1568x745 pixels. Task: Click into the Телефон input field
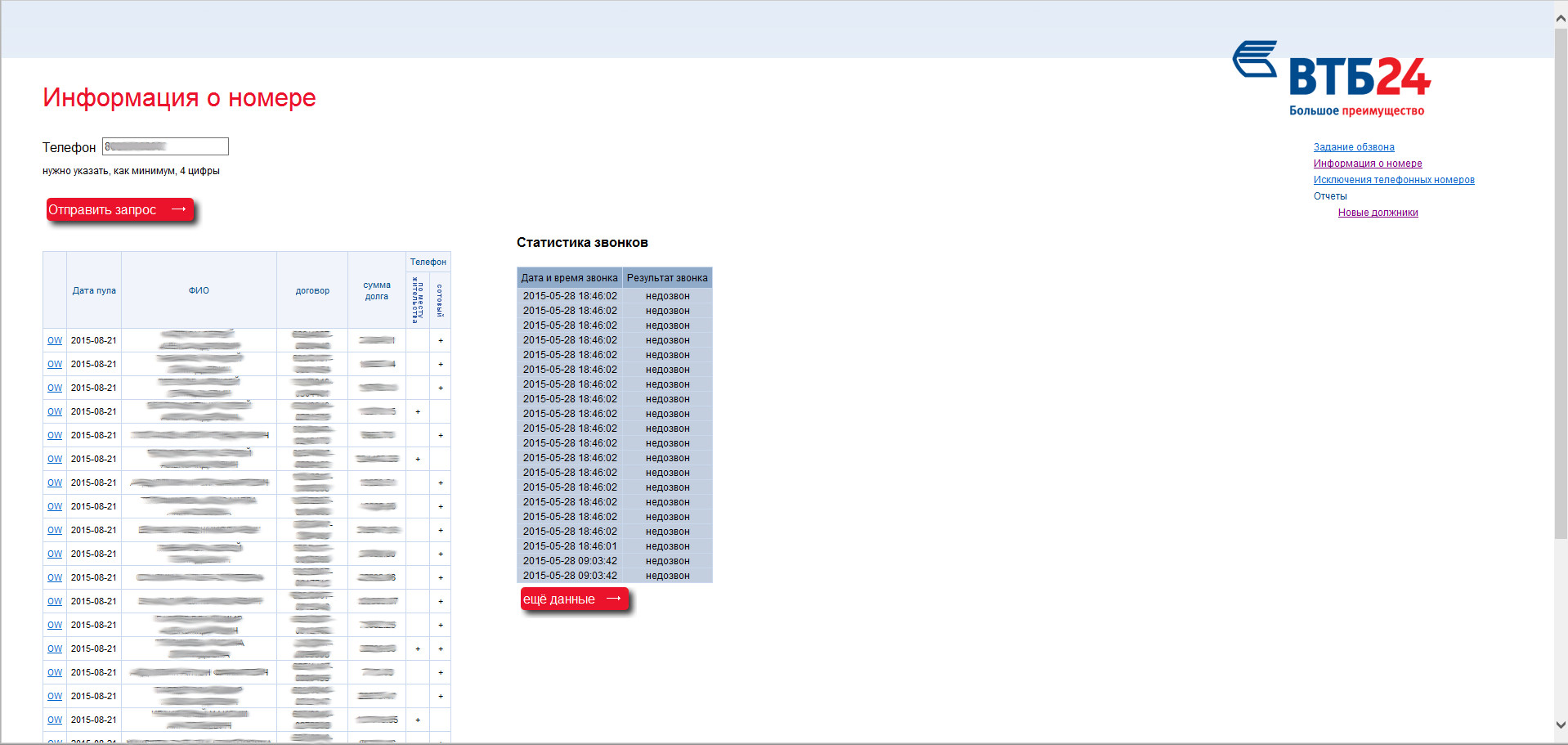pos(165,146)
